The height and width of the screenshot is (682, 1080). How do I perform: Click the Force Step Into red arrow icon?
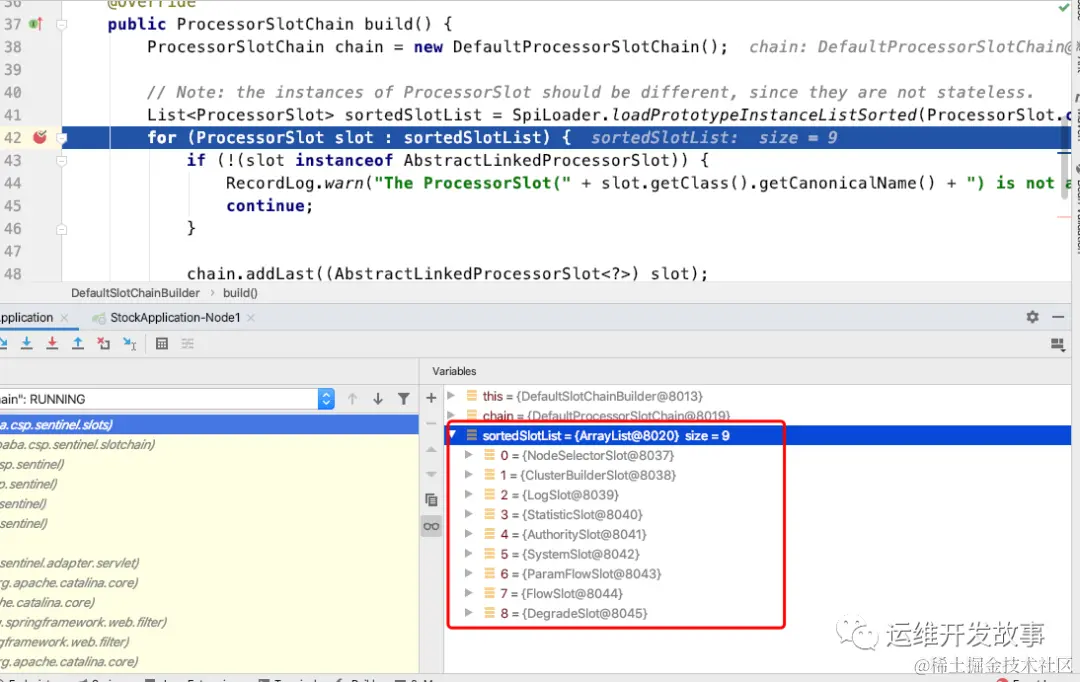52,343
